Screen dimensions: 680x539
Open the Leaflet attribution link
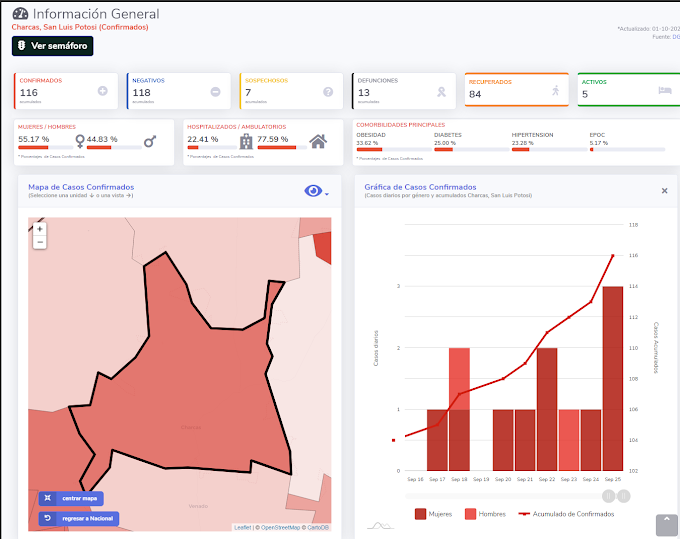tap(242, 527)
